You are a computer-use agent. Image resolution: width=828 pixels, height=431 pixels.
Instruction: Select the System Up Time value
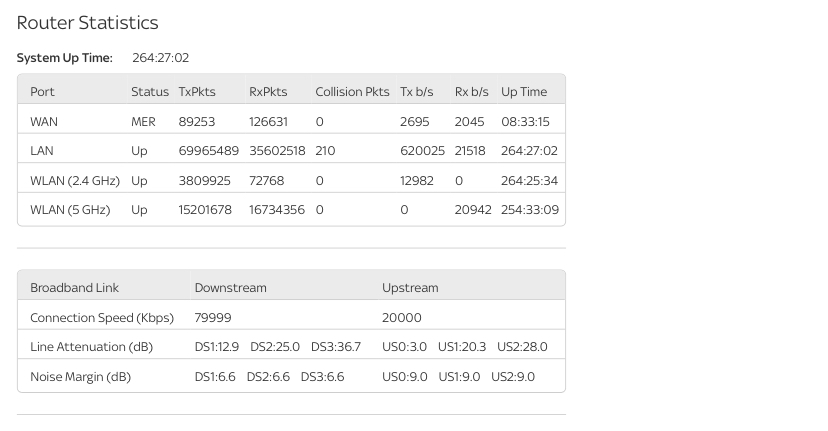pos(160,58)
